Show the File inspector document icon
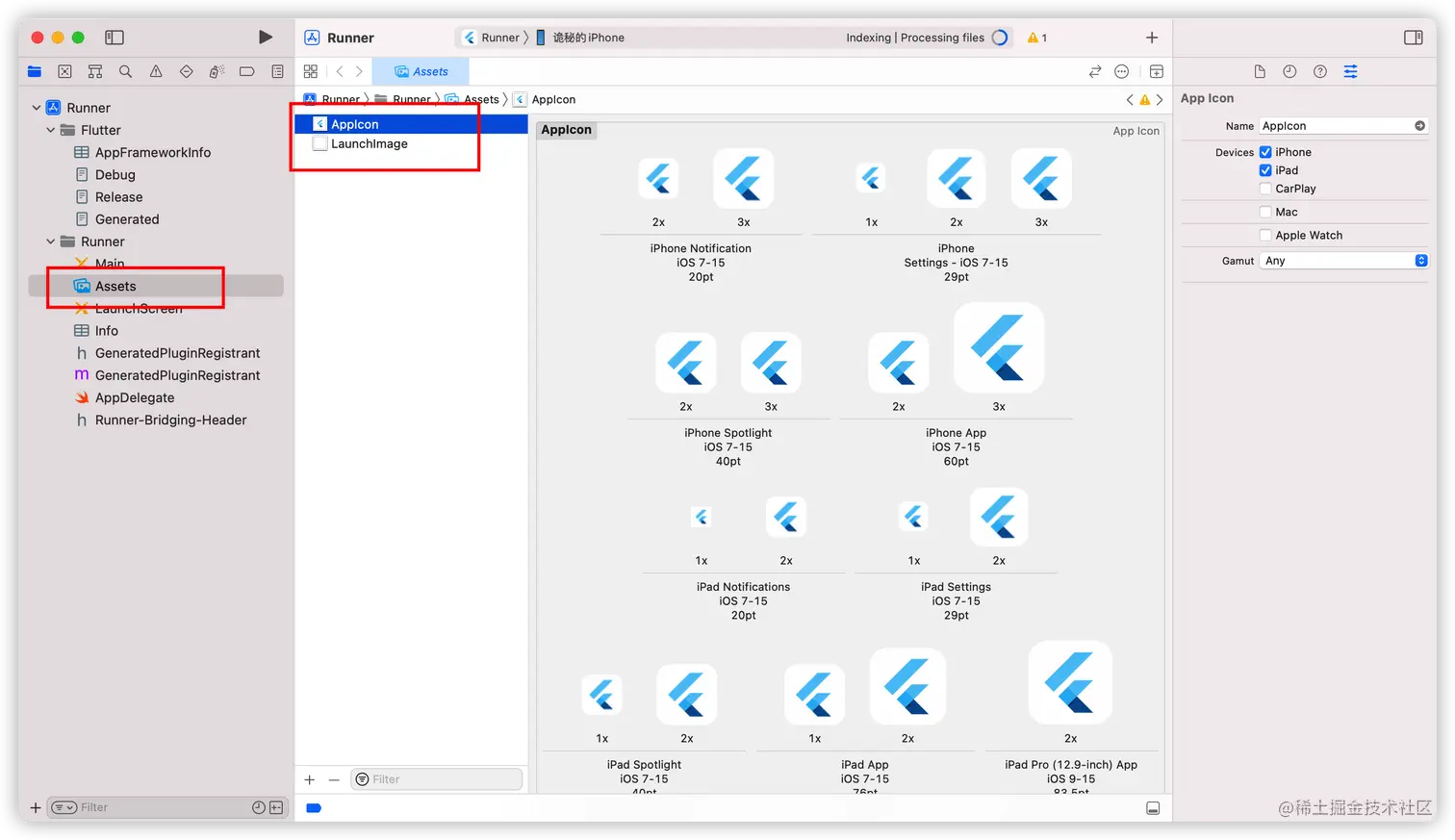 point(1260,71)
